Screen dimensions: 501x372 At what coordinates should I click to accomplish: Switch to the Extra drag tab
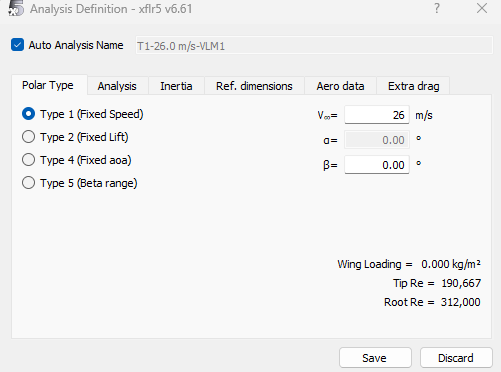click(x=413, y=86)
